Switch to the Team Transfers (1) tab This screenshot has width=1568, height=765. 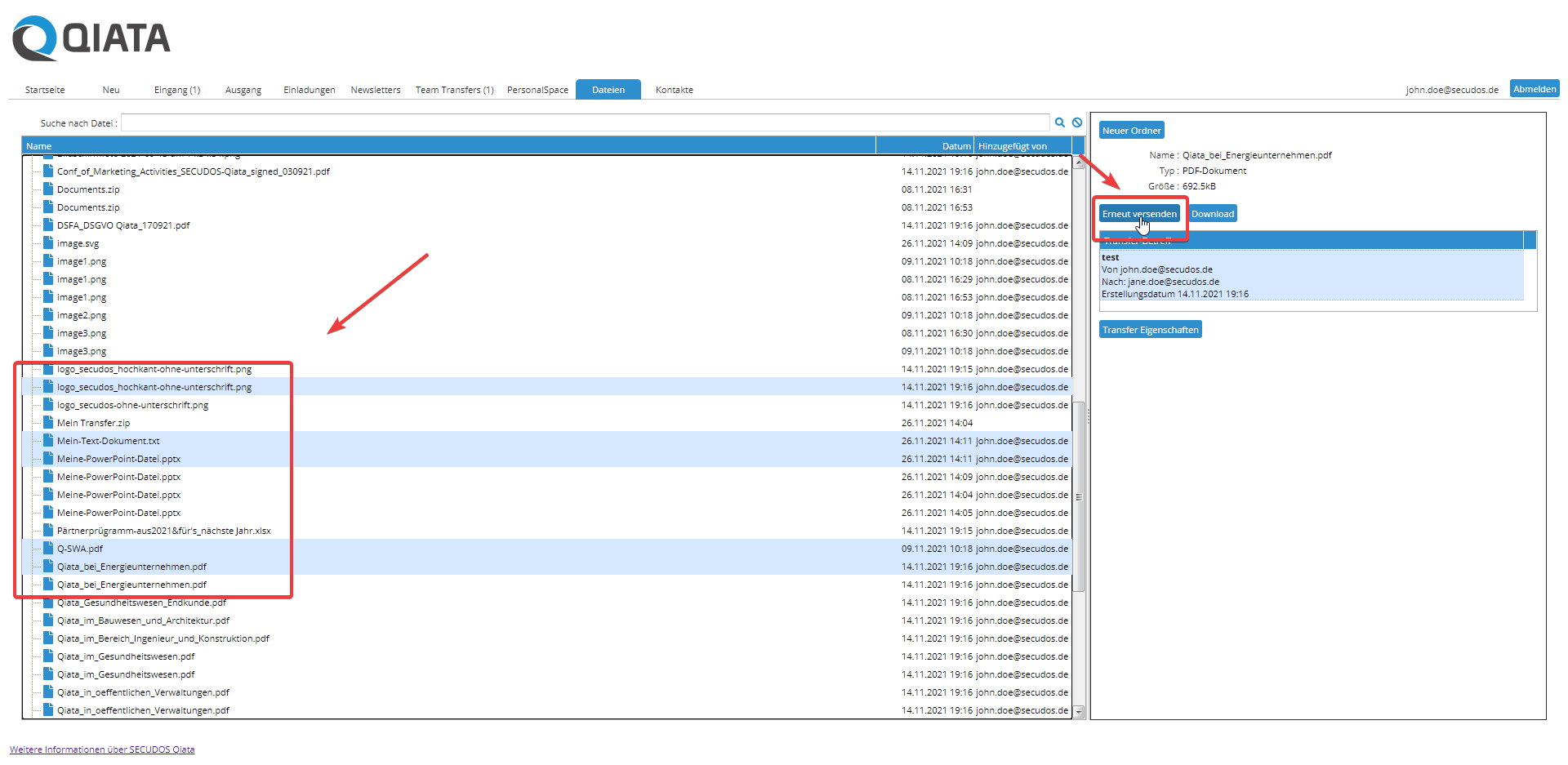454,90
